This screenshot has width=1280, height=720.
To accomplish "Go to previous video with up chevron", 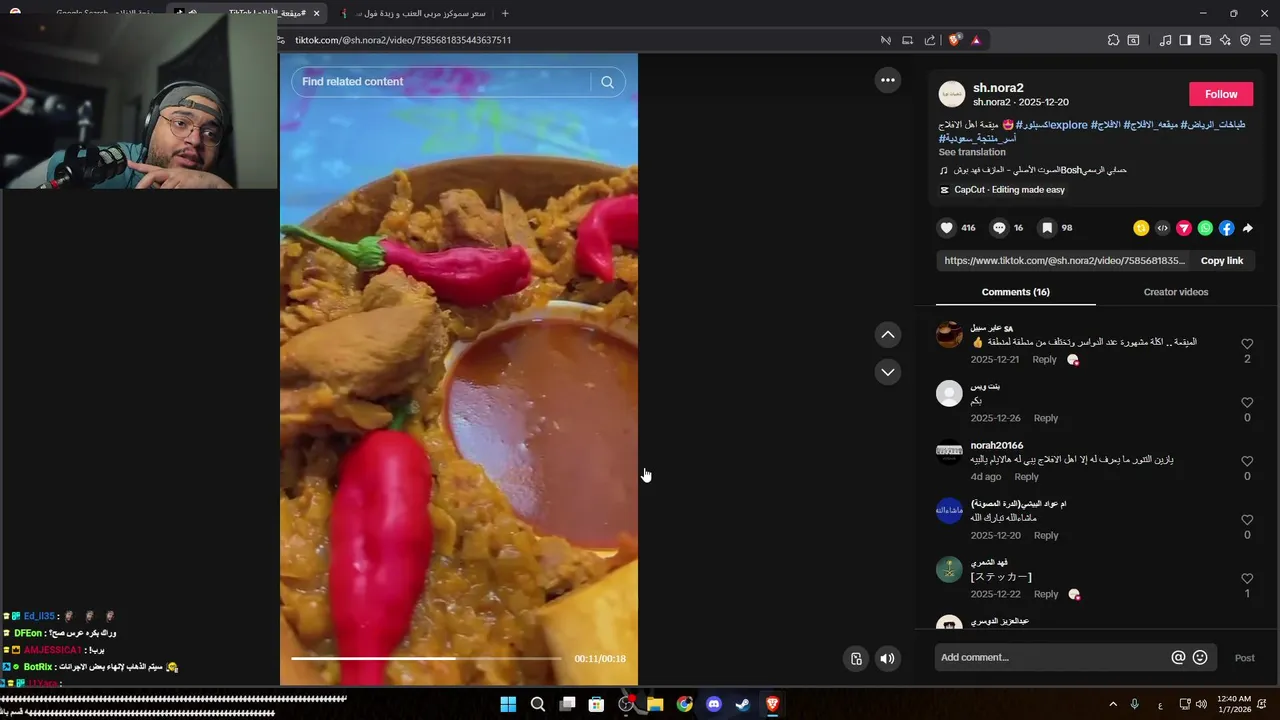I will pyautogui.click(x=887, y=335).
